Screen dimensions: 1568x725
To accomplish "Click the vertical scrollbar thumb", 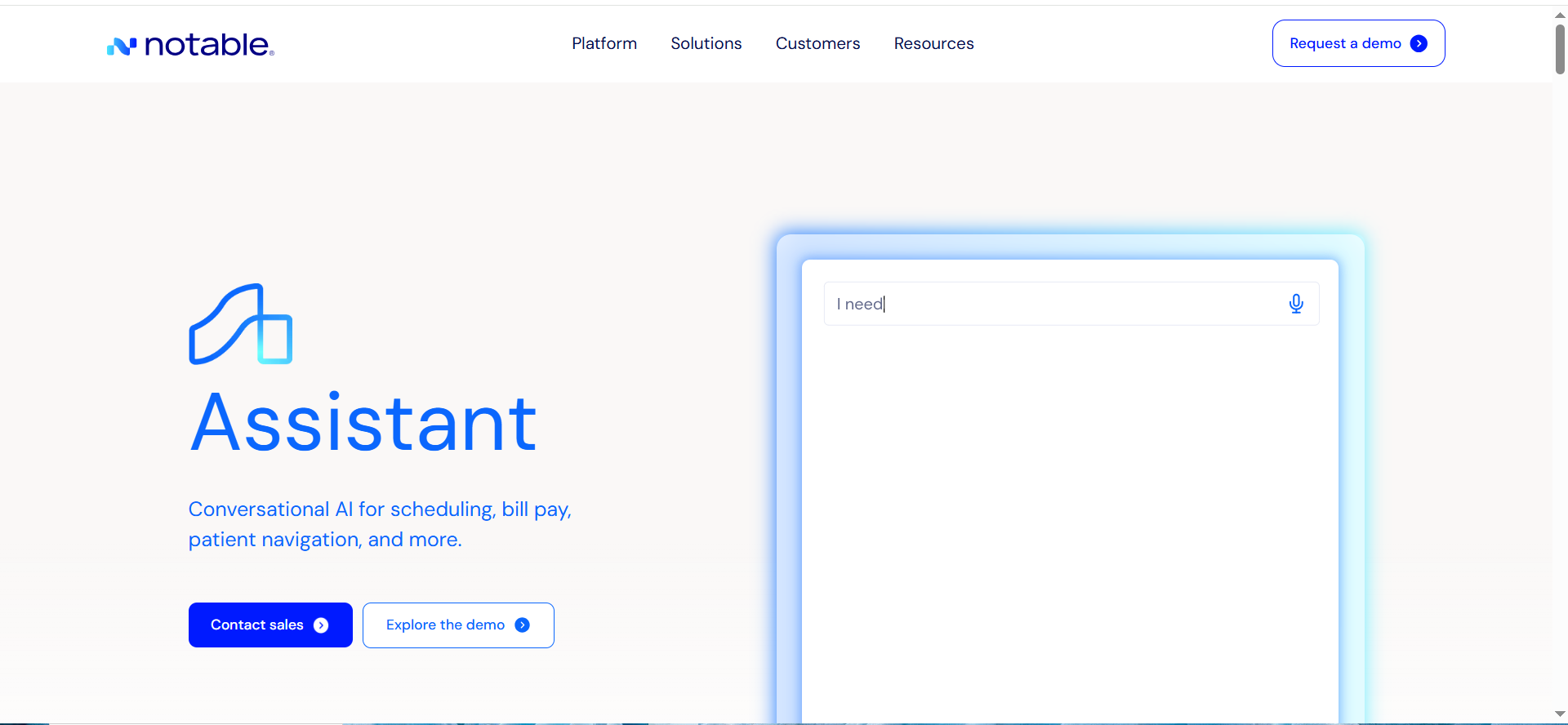I will [x=1560, y=49].
